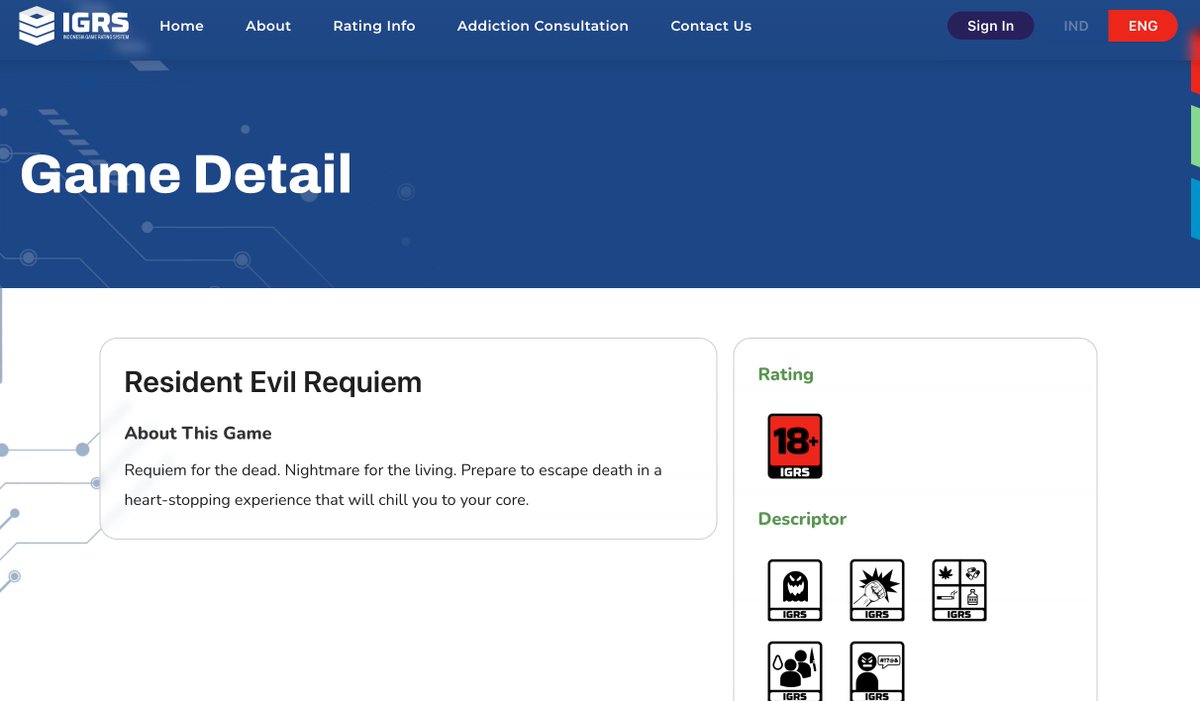The height and width of the screenshot is (701, 1200).
Task: Select the blood and weapon descriptor icon
Action: (x=795, y=671)
